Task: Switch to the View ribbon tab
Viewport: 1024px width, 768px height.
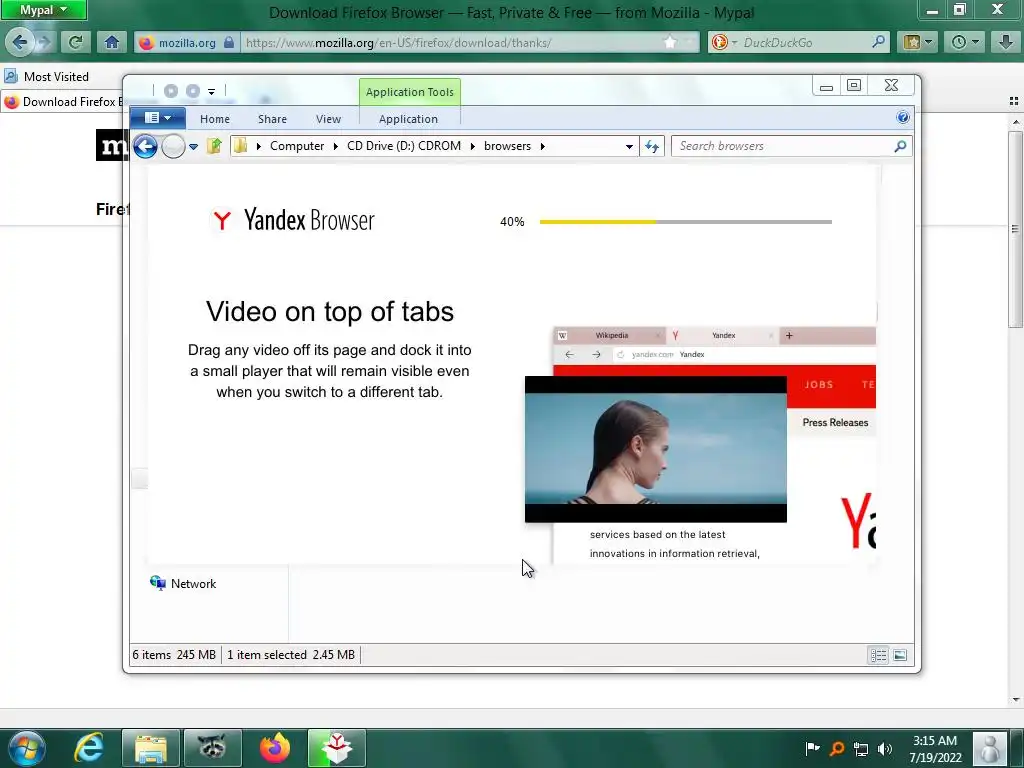Action: [x=328, y=119]
